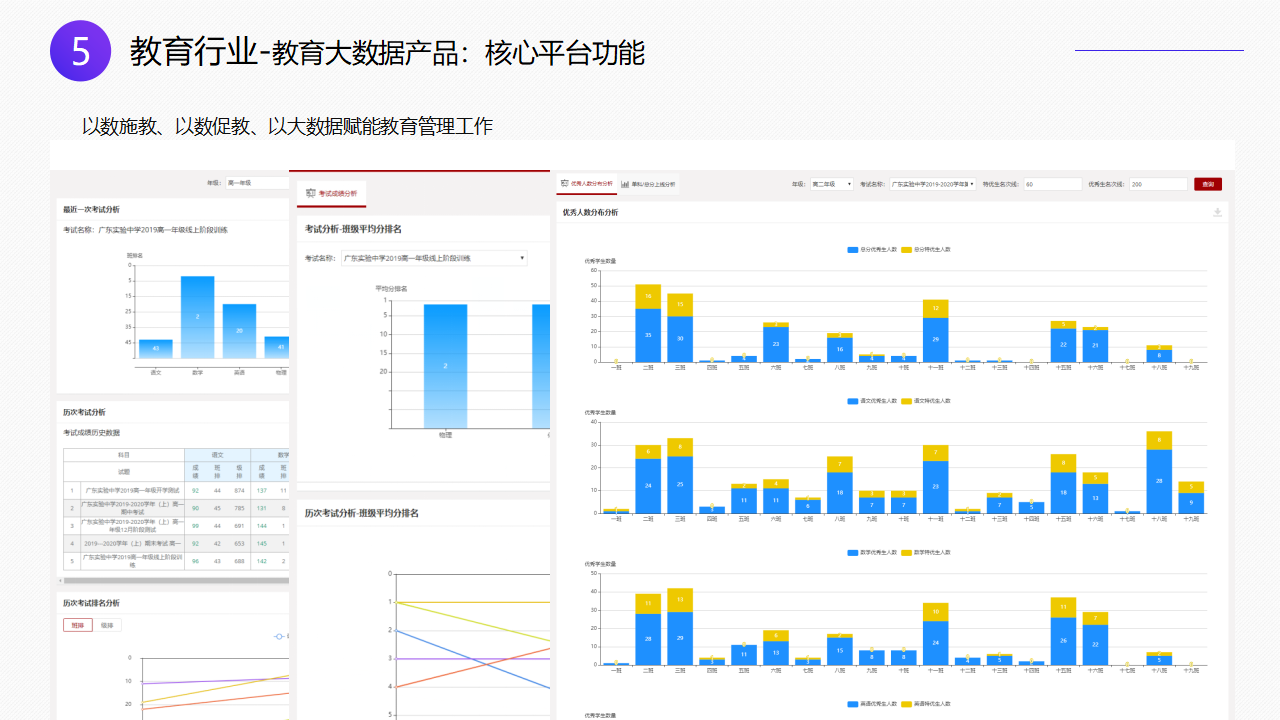Toggle 总分特优生人数 yellow legend swatch
The image size is (1280, 720).
(x=907, y=249)
